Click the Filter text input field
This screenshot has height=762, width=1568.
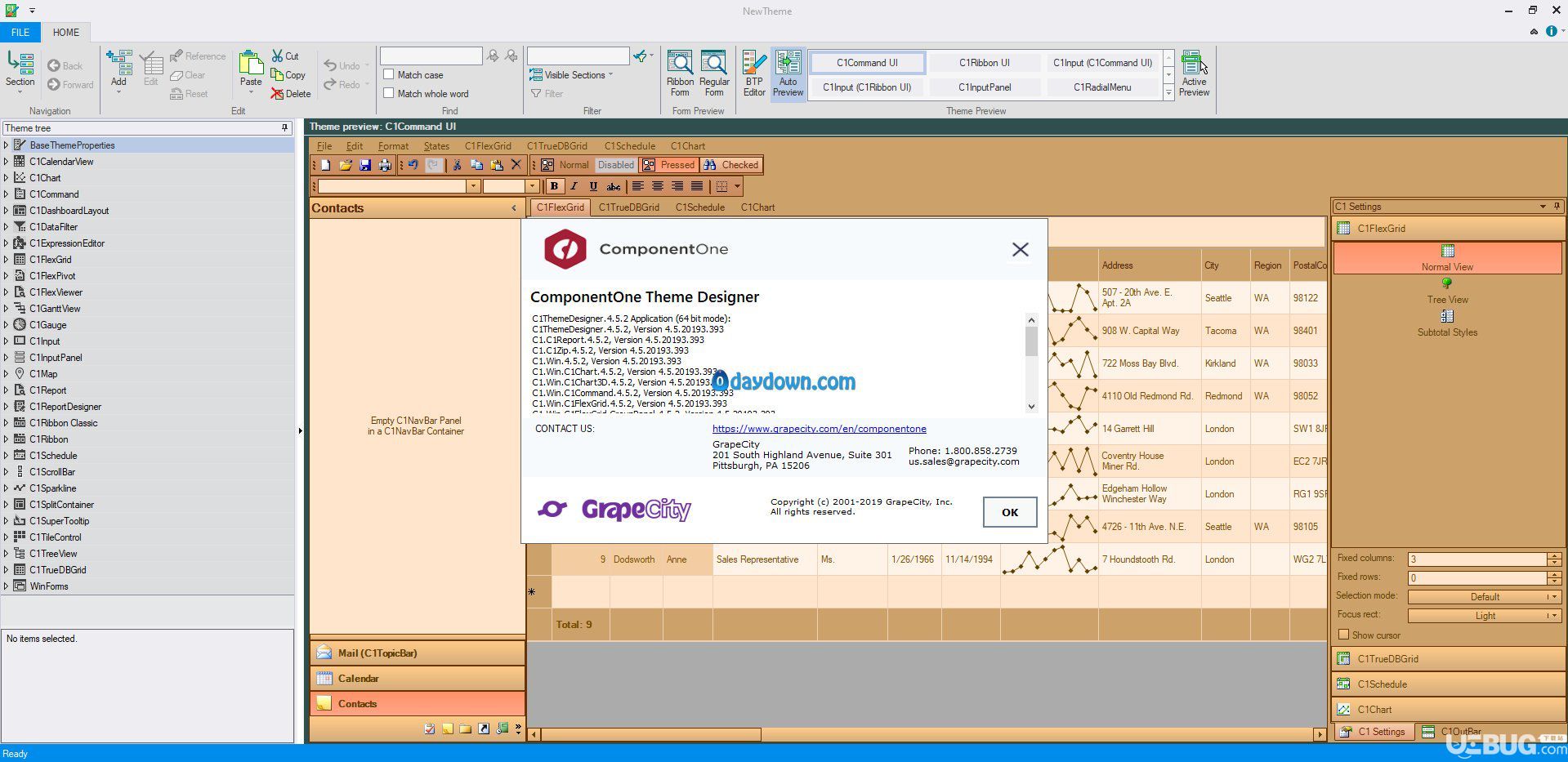tap(579, 56)
